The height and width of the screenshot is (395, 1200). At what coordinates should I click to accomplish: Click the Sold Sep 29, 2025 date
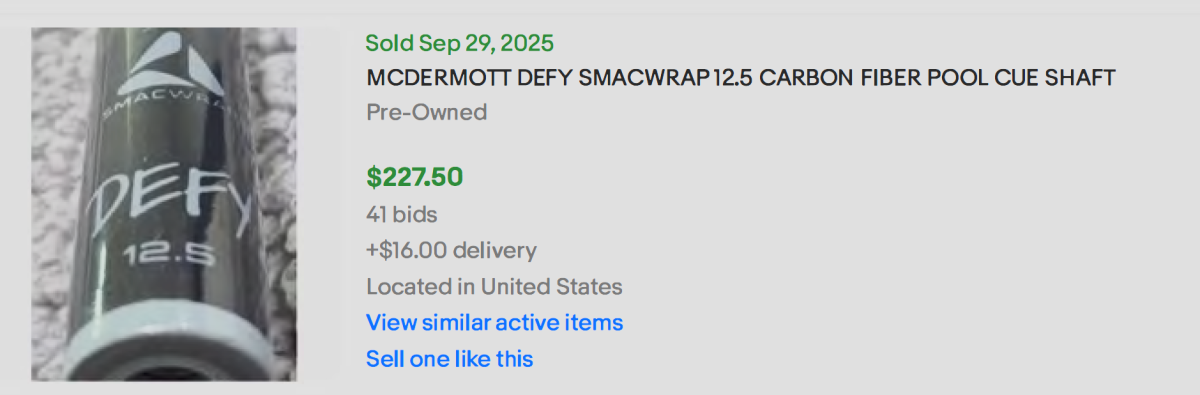[x=459, y=43]
